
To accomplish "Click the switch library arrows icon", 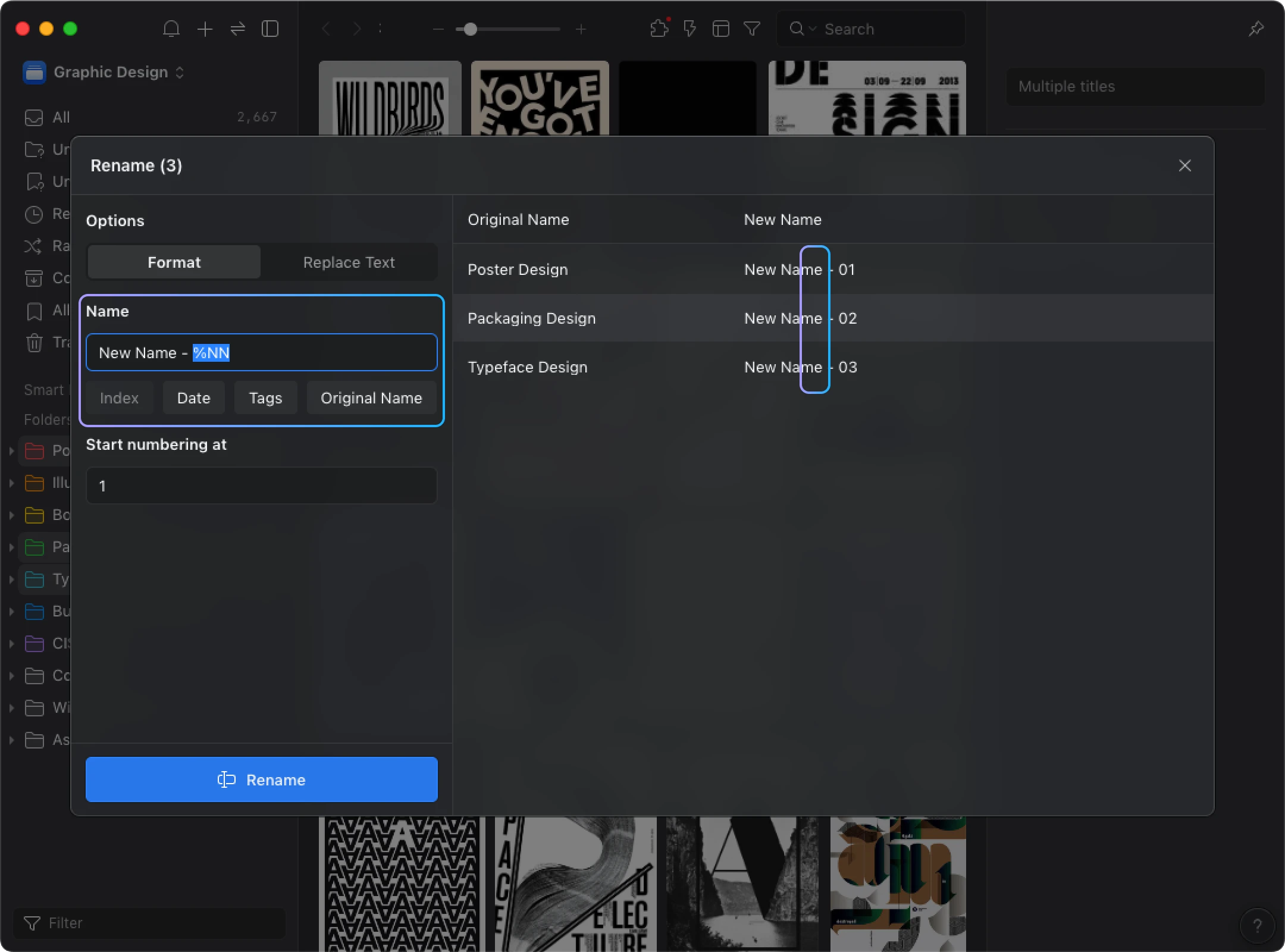I will [238, 29].
